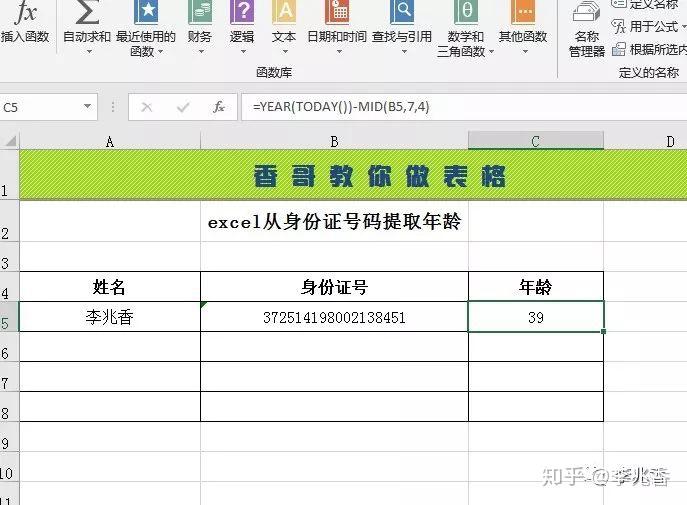Image resolution: width=687 pixels, height=505 pixels.
Task: Select column A header
Action: pos(110,141)
